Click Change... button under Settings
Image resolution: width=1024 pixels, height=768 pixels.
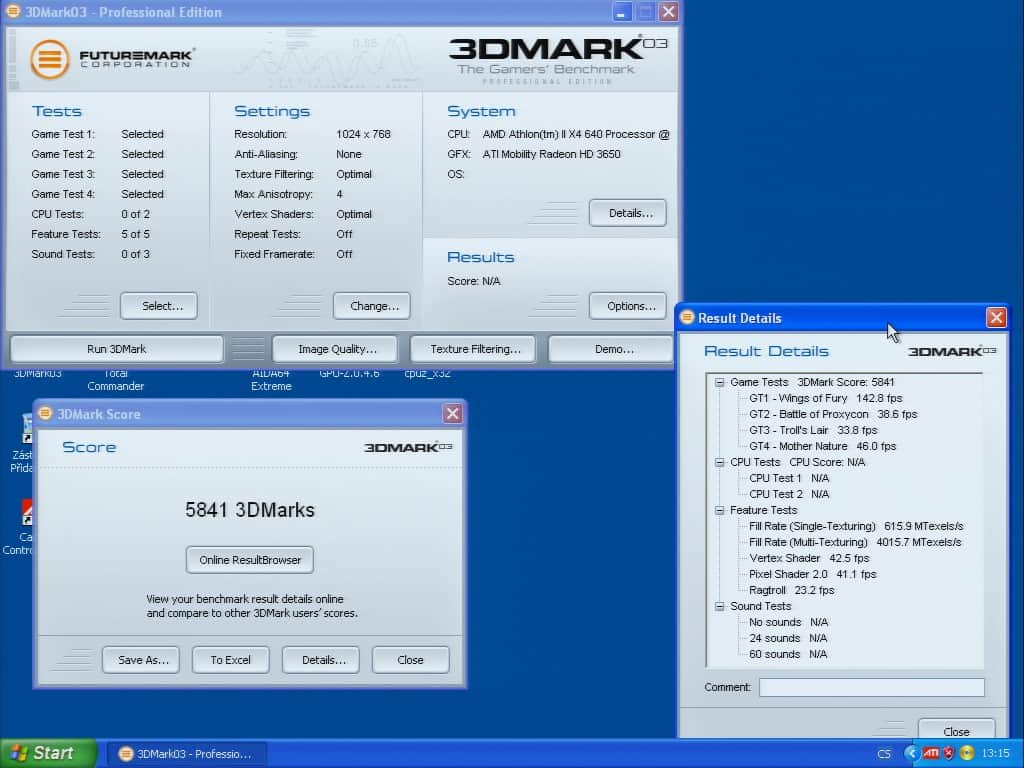tap(372, 306)
